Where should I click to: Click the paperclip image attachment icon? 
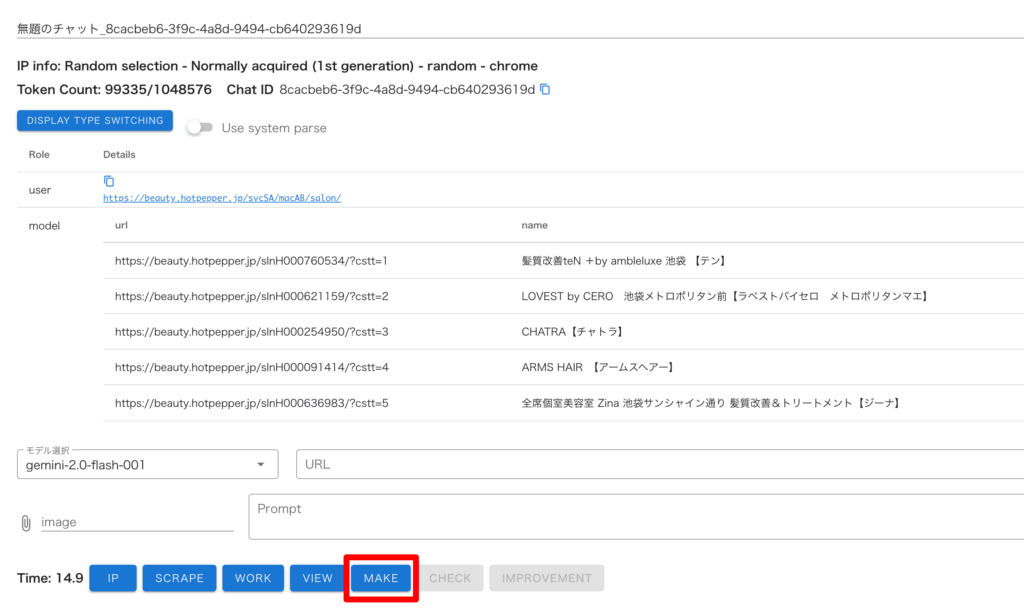click(26, 523)
